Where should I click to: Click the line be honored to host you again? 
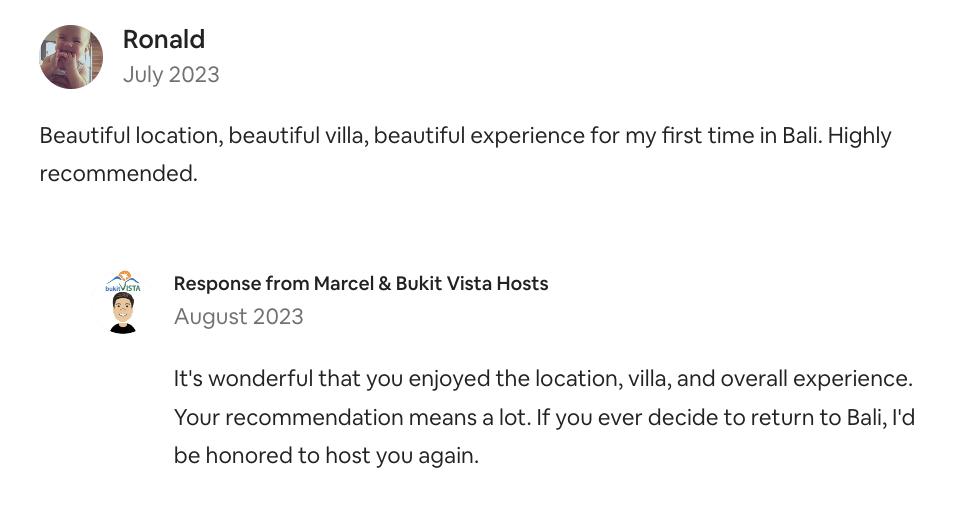pyautogui.click(x=326, y=456)
